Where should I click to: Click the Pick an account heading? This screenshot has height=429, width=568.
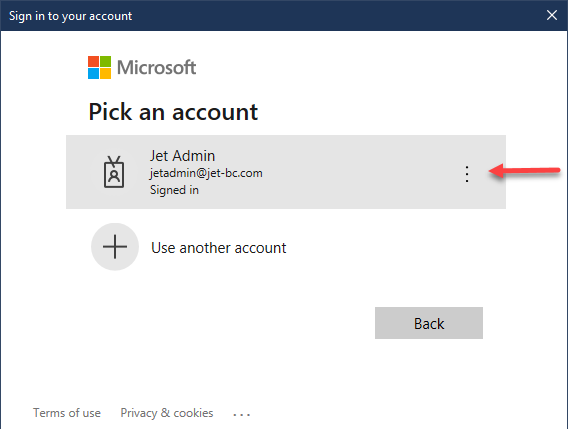[173, 112]
